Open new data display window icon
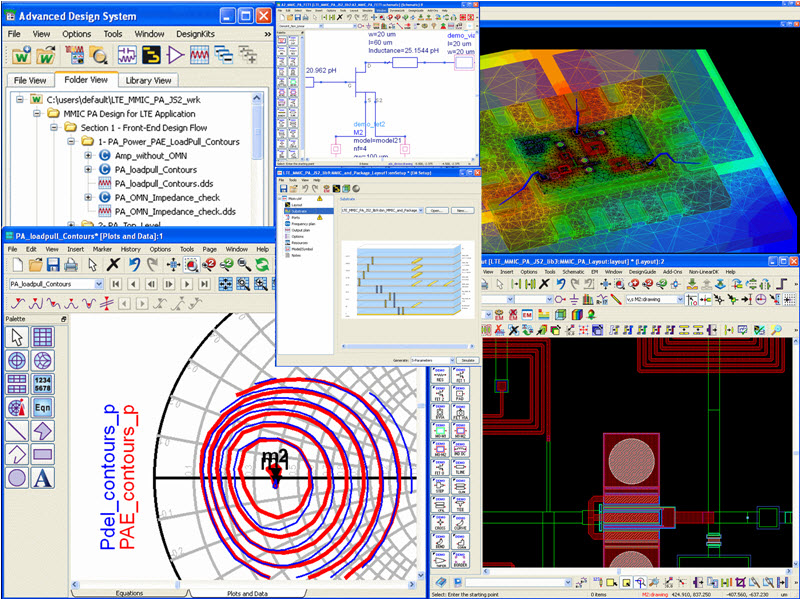This screenshot has width=800, height=599. (199, 55)
